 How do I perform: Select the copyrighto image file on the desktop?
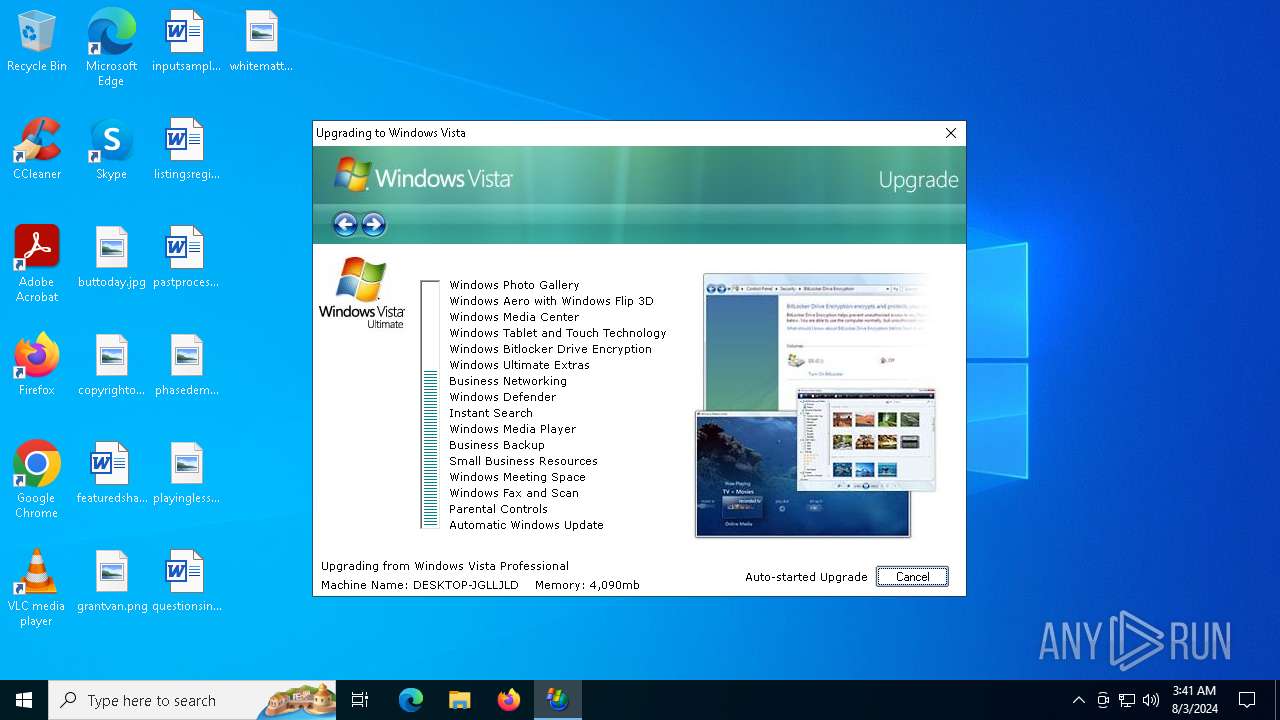[111, 366]
